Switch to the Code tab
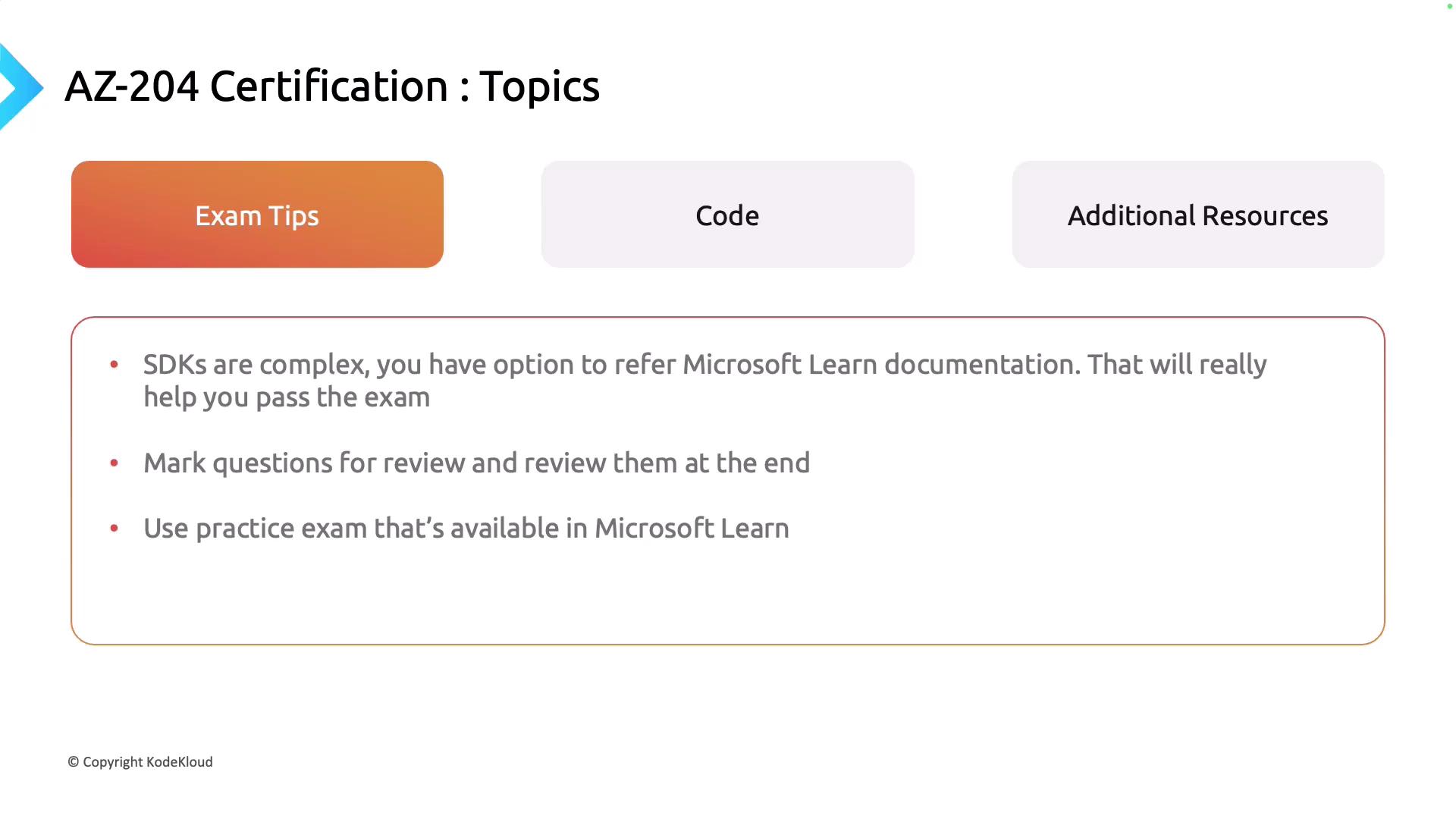 (727, 215)
